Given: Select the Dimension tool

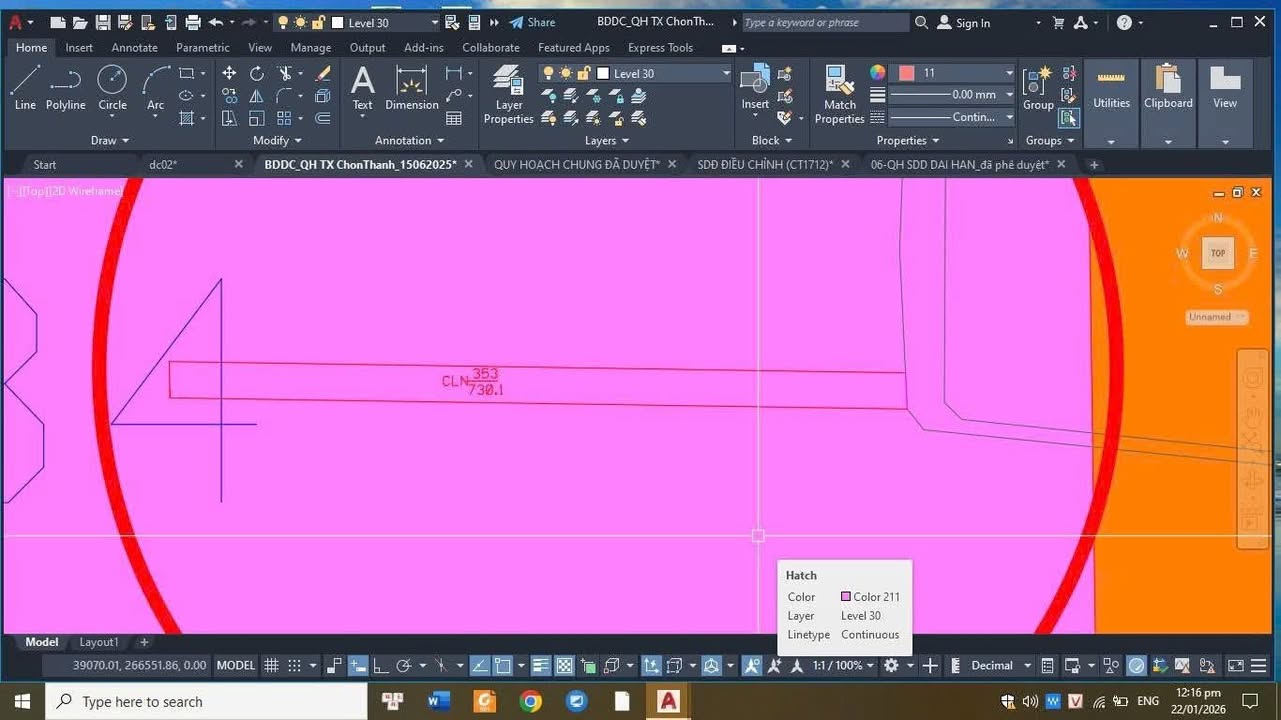Looking at the screenshot, I should click(x=411, y=90).
